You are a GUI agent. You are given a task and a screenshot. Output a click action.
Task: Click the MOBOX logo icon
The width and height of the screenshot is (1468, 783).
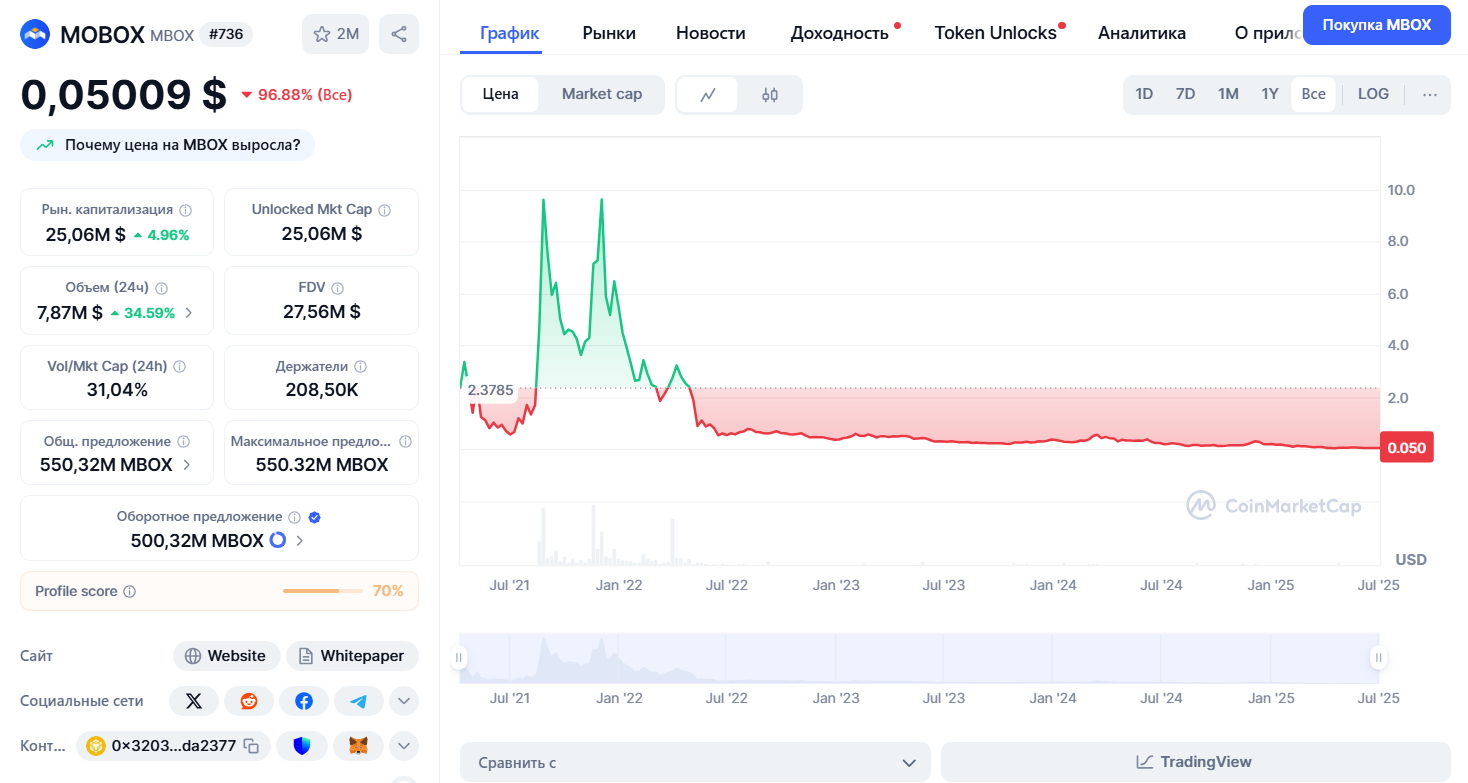point(36,35)
